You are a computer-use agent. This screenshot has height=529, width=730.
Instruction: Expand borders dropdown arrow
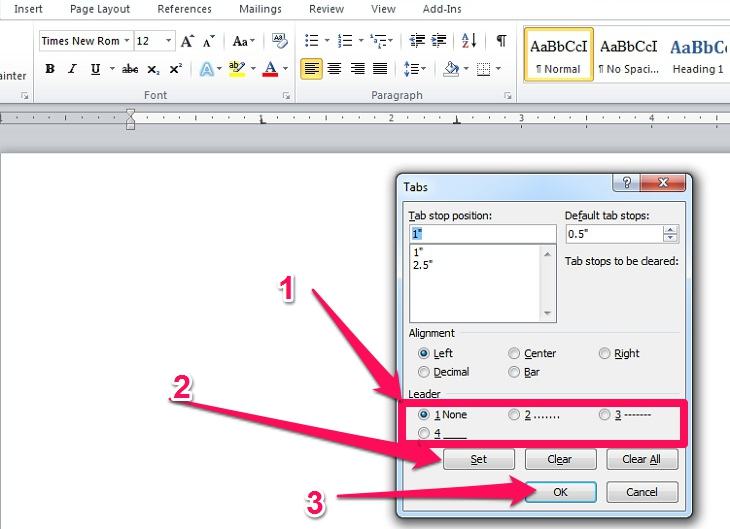pyautogui.click(x=498, y=69)
